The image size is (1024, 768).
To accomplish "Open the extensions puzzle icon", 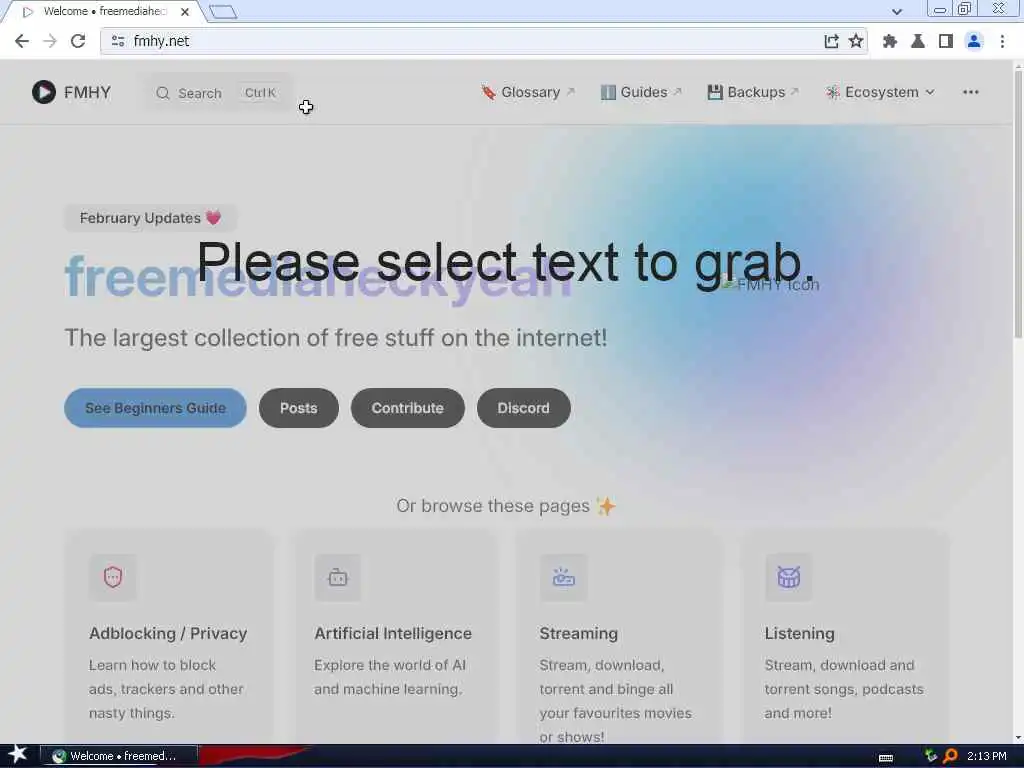I will pos(889,41).
